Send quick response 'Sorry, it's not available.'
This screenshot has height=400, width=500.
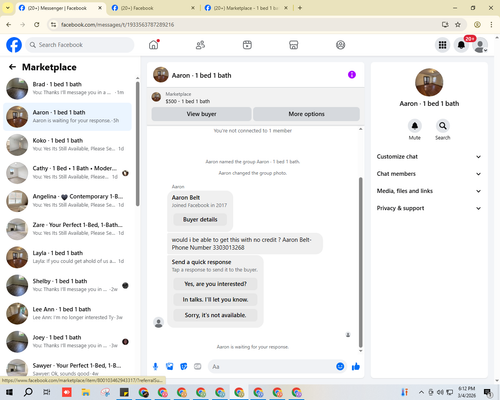point(215,315)
